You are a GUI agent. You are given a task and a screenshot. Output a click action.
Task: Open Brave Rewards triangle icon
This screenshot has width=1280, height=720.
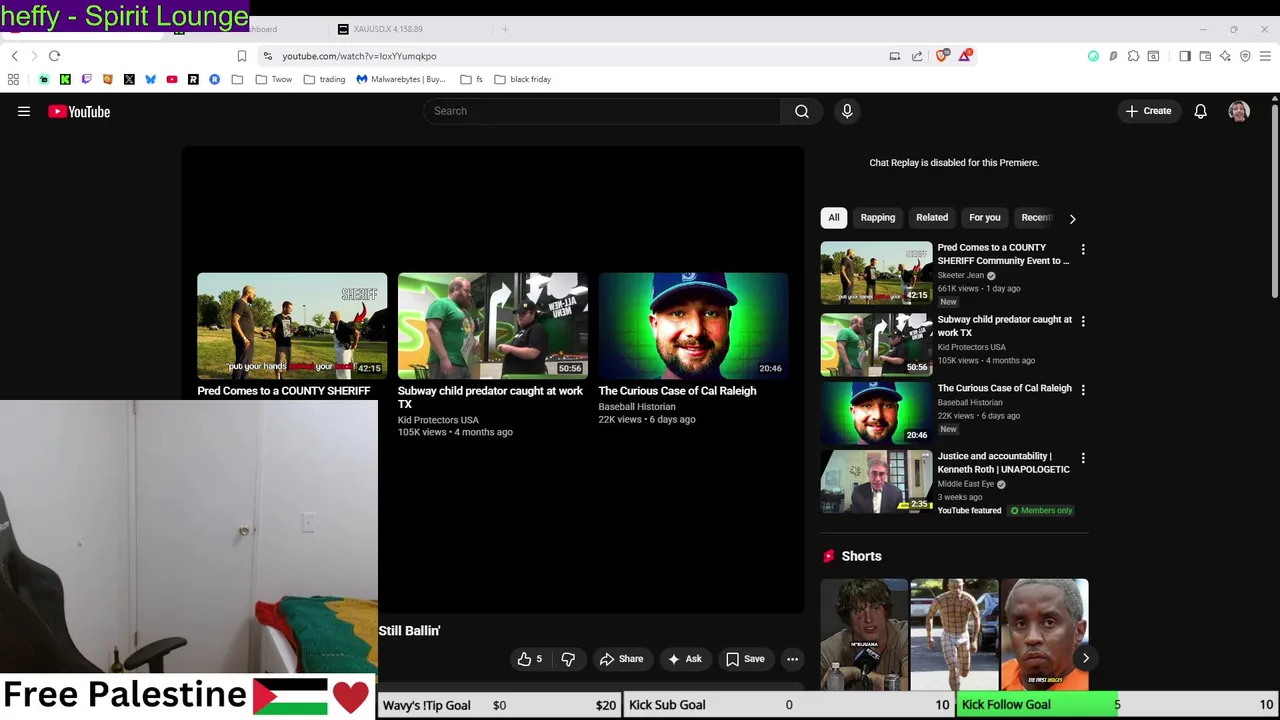[964, 56]
